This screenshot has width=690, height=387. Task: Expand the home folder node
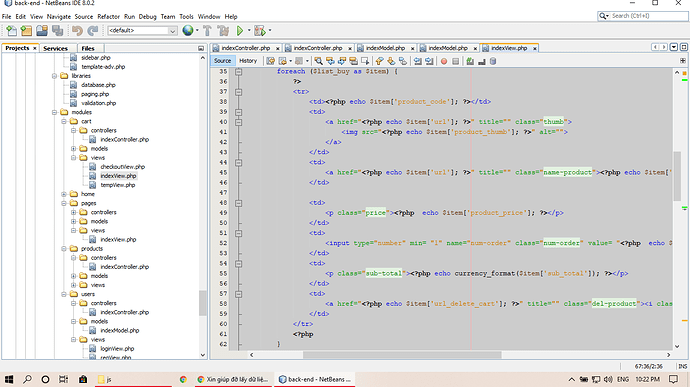[x=64, y=194]
